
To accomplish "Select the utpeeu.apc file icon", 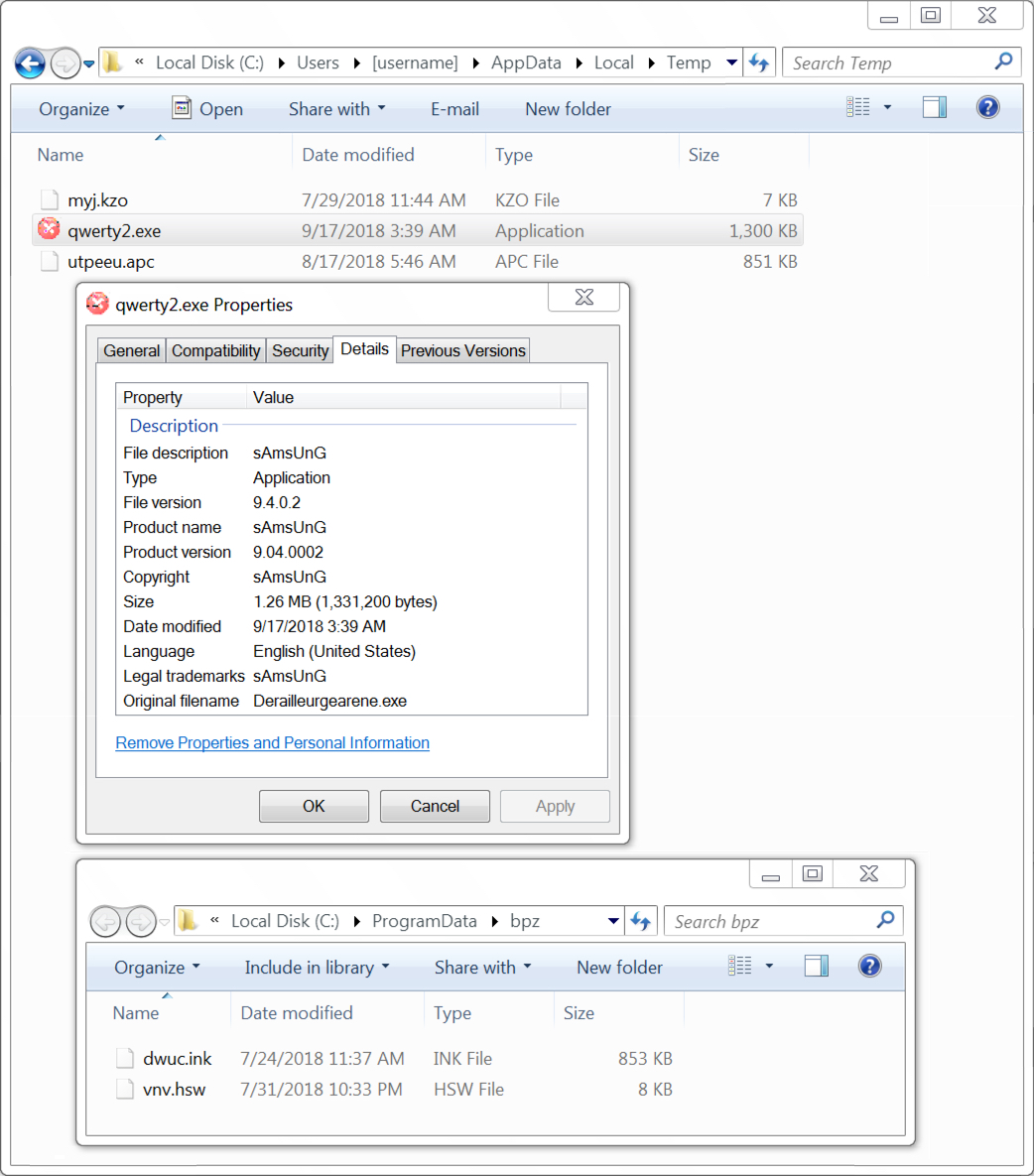I will (50, 261).
